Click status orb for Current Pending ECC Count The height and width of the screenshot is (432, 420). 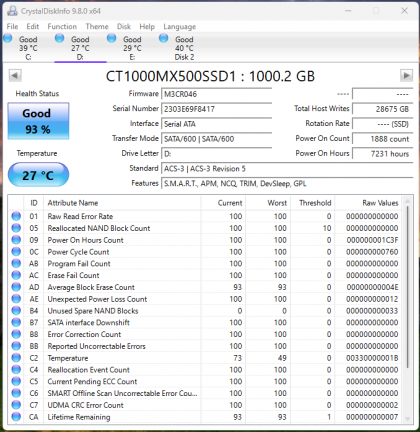(x=16, y=382)
